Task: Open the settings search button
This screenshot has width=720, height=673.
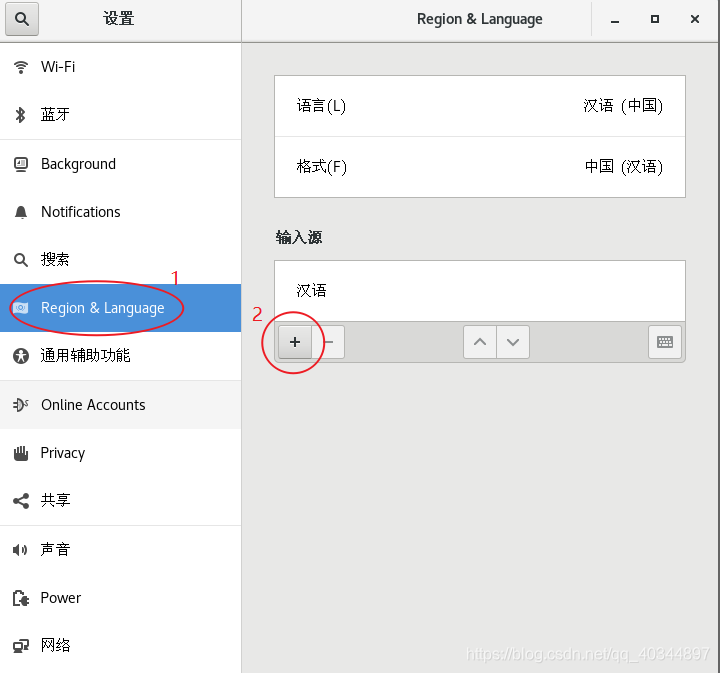Action: (22, 19)
